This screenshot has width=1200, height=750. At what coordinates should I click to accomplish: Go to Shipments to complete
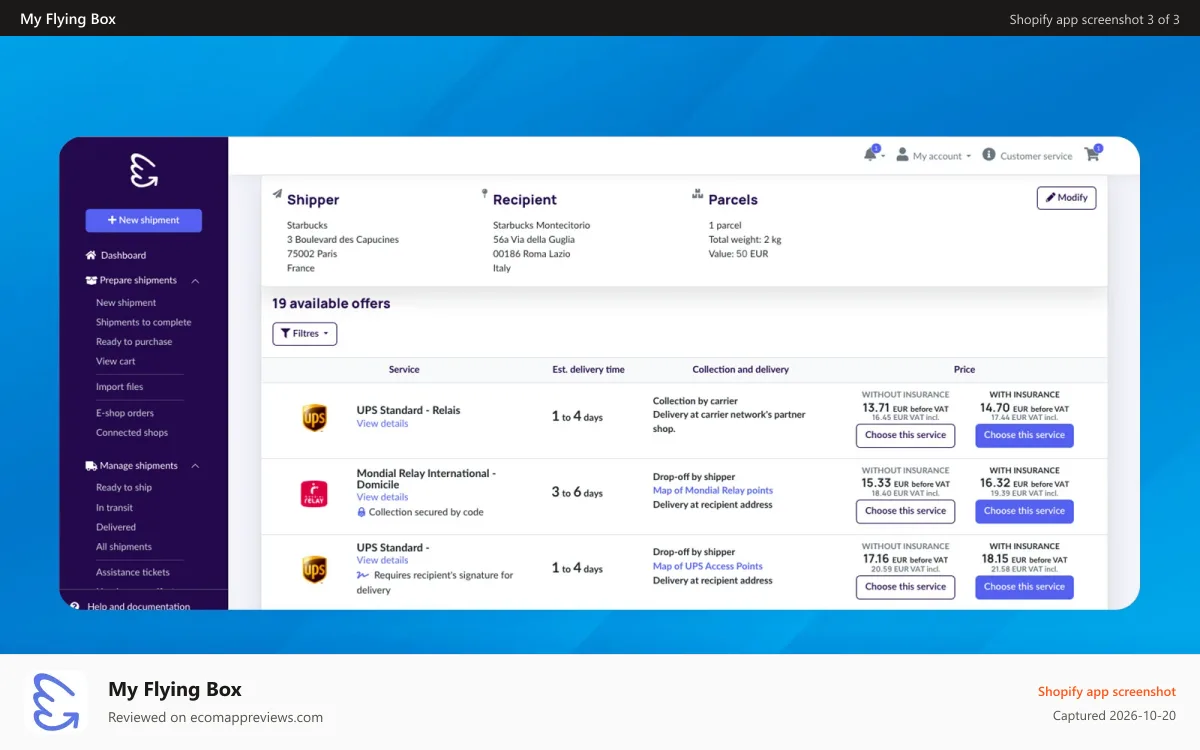[x=143, y=322]
